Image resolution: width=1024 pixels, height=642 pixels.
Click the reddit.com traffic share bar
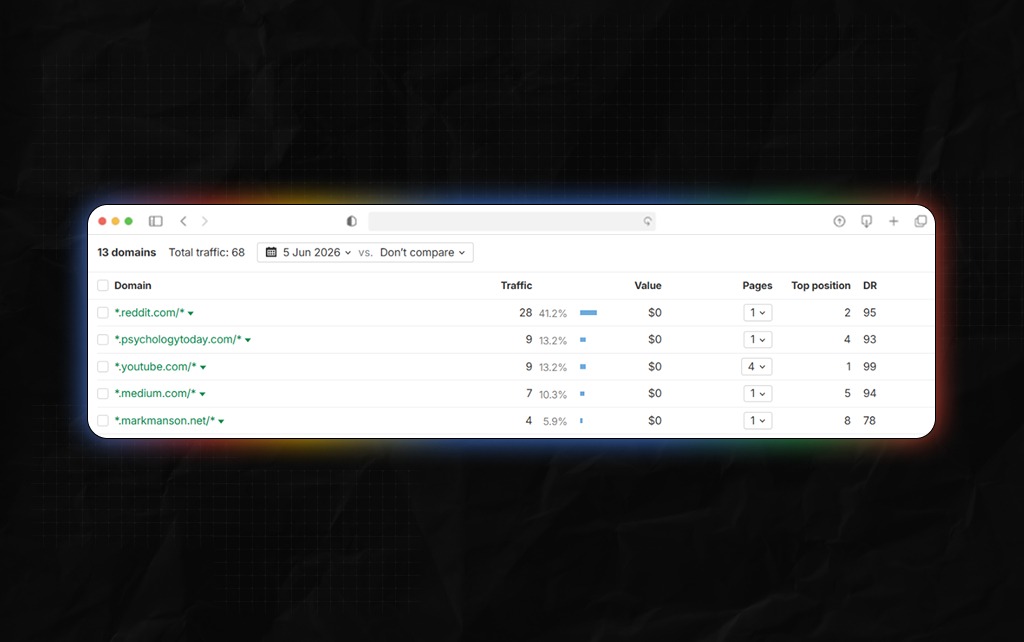588,313
